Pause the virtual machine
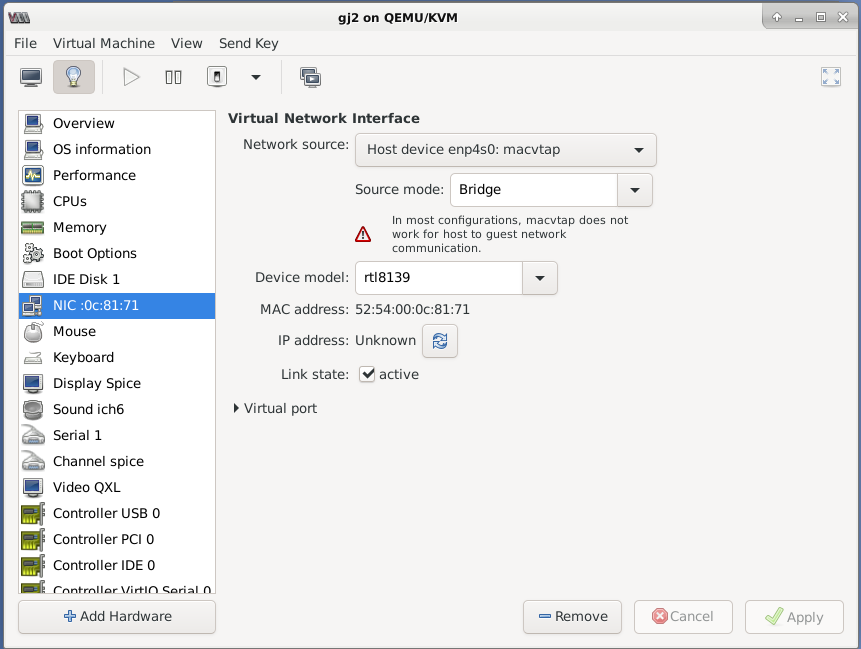861x649 pixels. (x=174, y=77)
